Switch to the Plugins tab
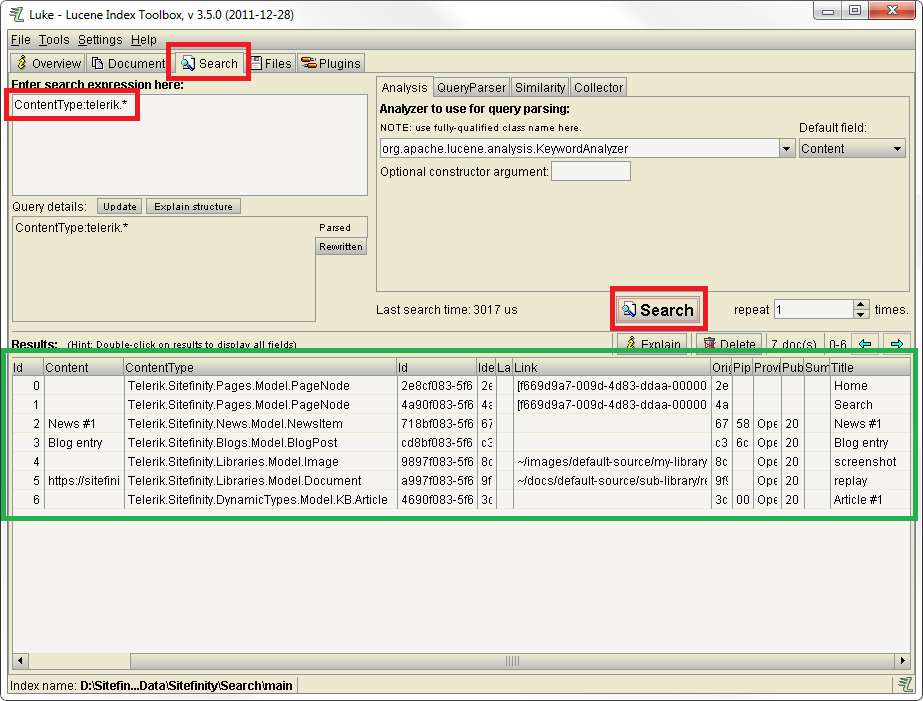The image size is (923, 701). 331,63
